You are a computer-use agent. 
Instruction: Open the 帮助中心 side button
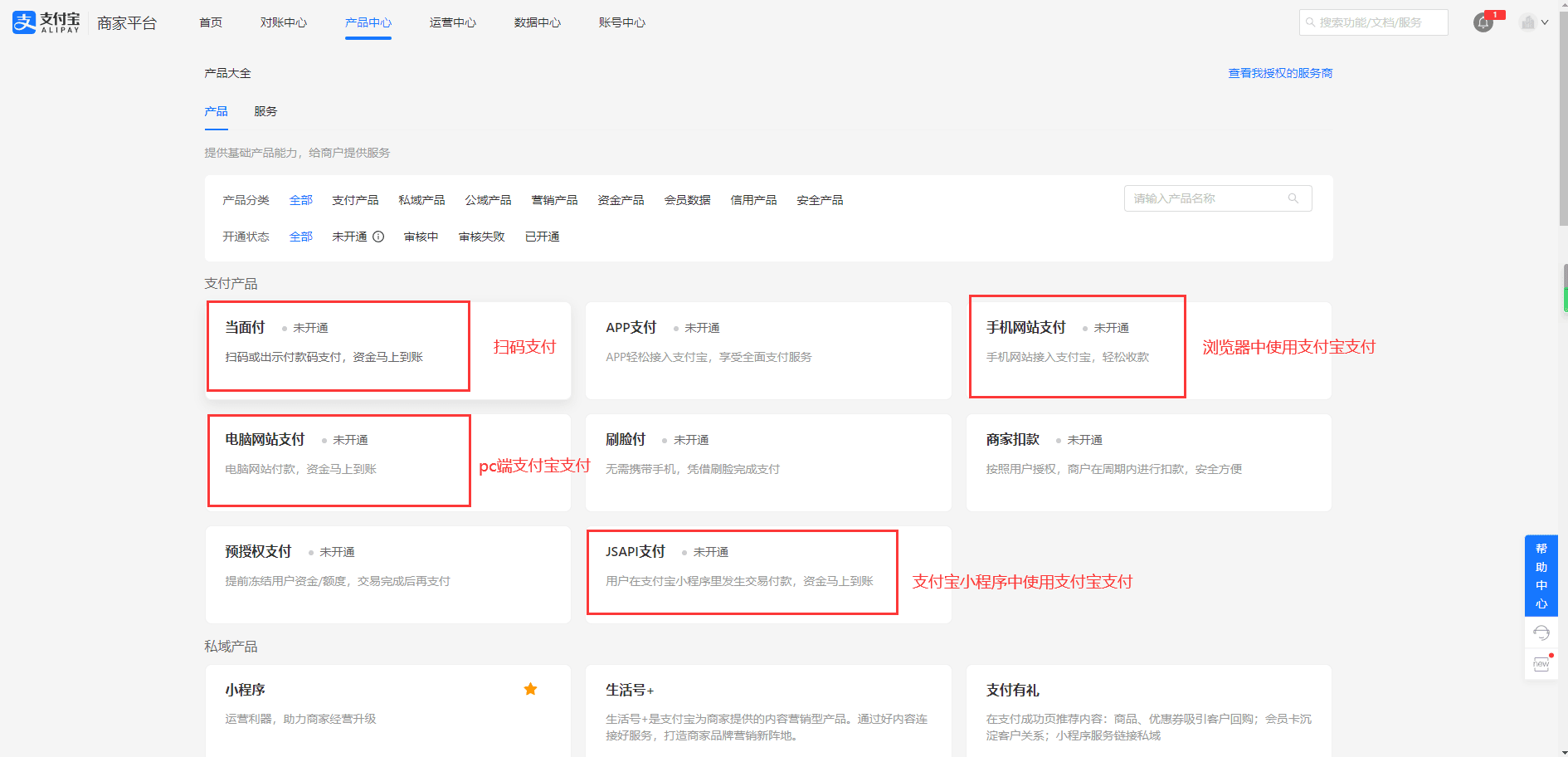pos(1541,575)
